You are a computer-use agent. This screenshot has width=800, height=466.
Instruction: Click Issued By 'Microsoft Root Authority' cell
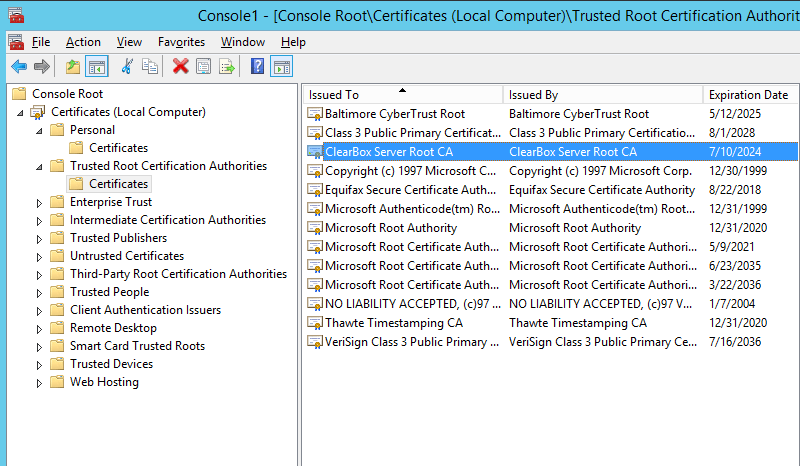click(x=574, y=228)
